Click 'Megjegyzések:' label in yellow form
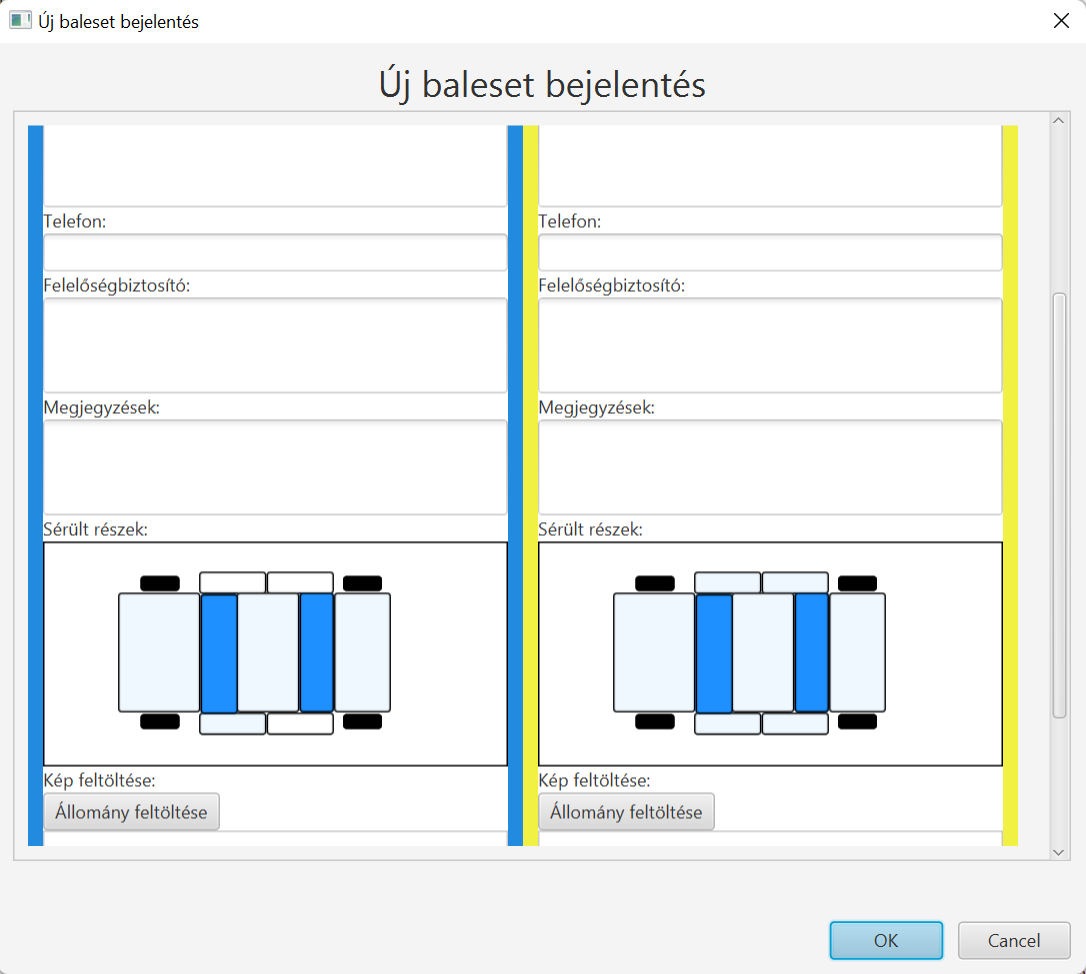 click(596, 407)
